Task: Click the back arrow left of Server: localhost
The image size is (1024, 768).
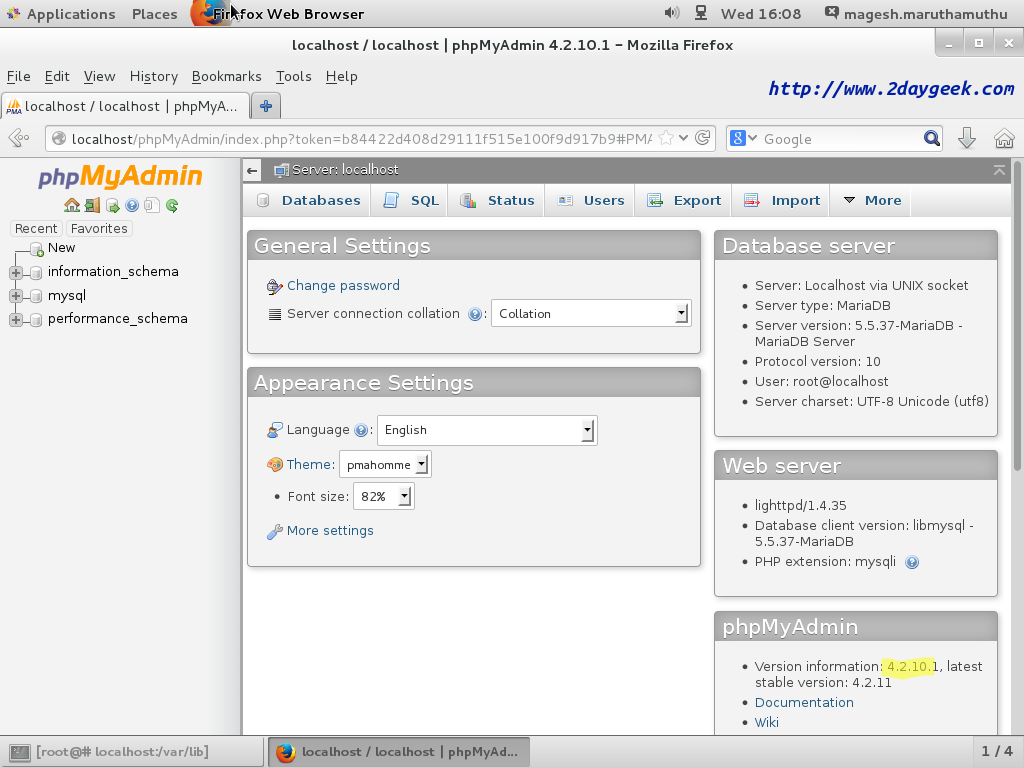Action: (252, 171)
